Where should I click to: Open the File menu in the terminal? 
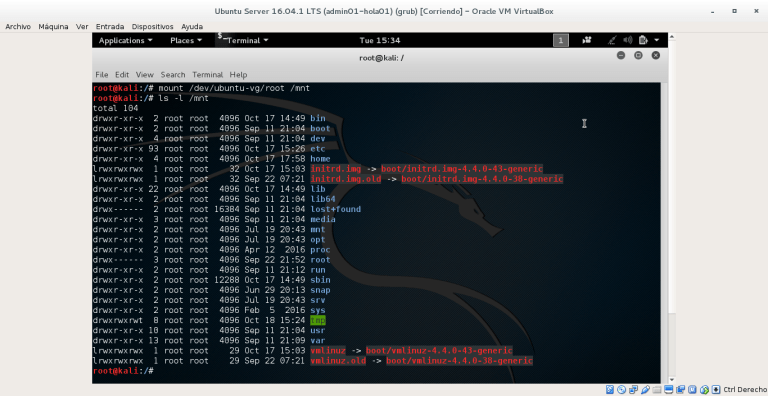pyautogui.click(x=102, y=74)
